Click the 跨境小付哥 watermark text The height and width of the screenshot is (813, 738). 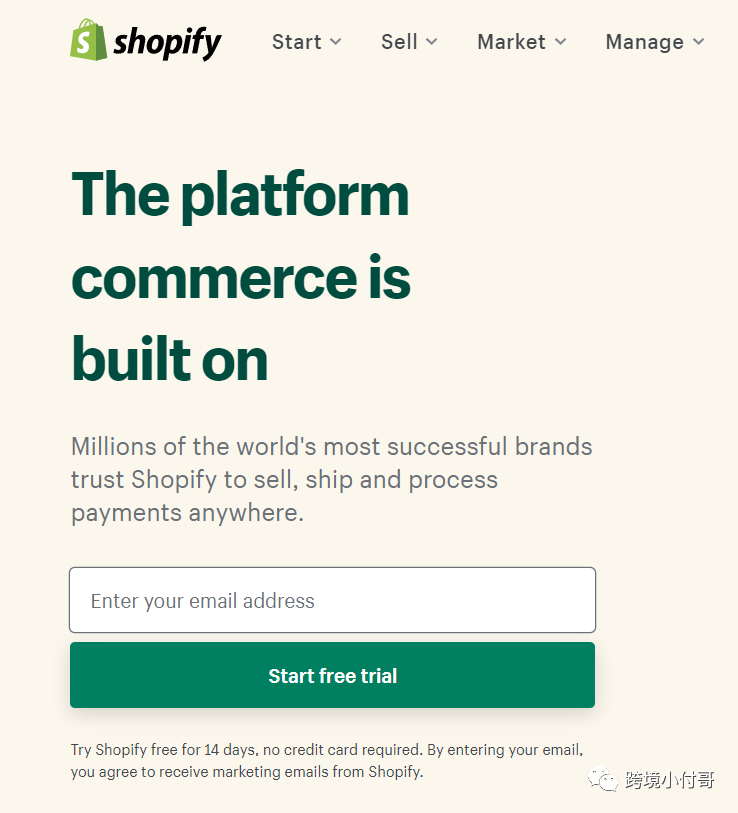pos(670,780)
